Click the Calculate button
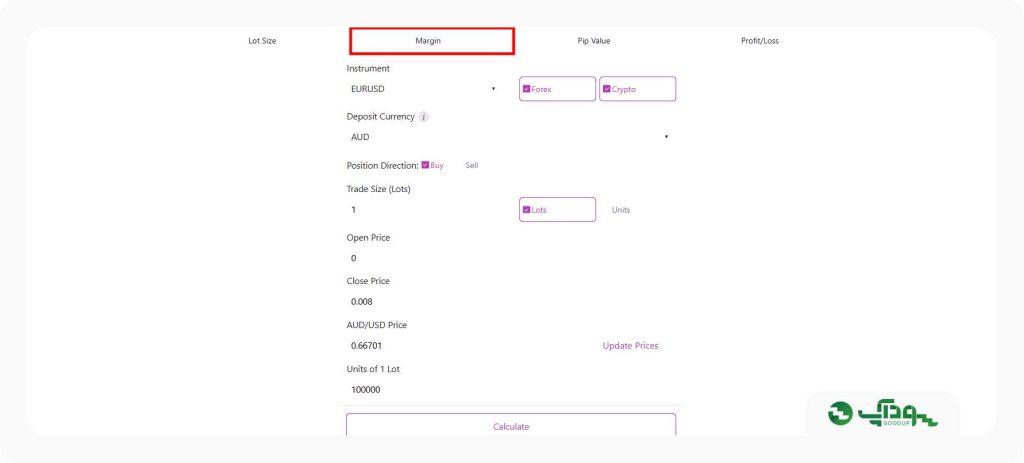Screen dimensions: 1024x463 click(x=511, y=426)
